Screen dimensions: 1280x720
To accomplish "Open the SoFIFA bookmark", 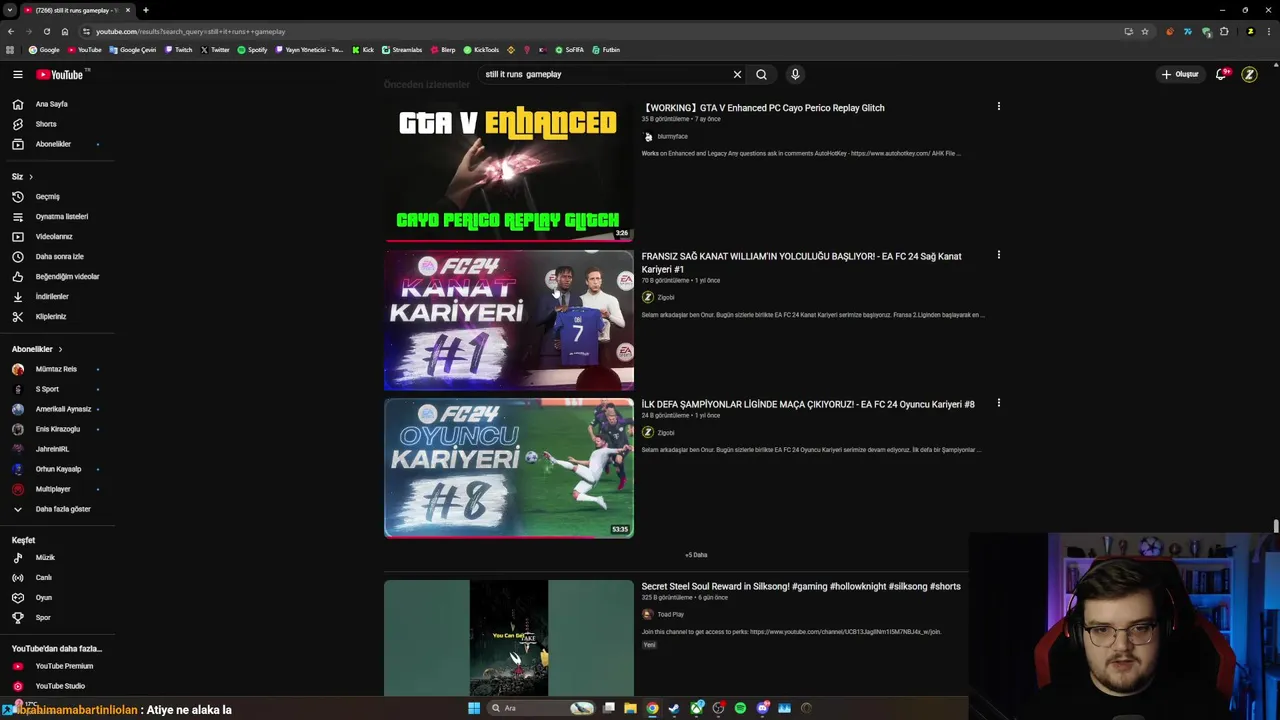I will pyautogui.click(x=569, y=50).
